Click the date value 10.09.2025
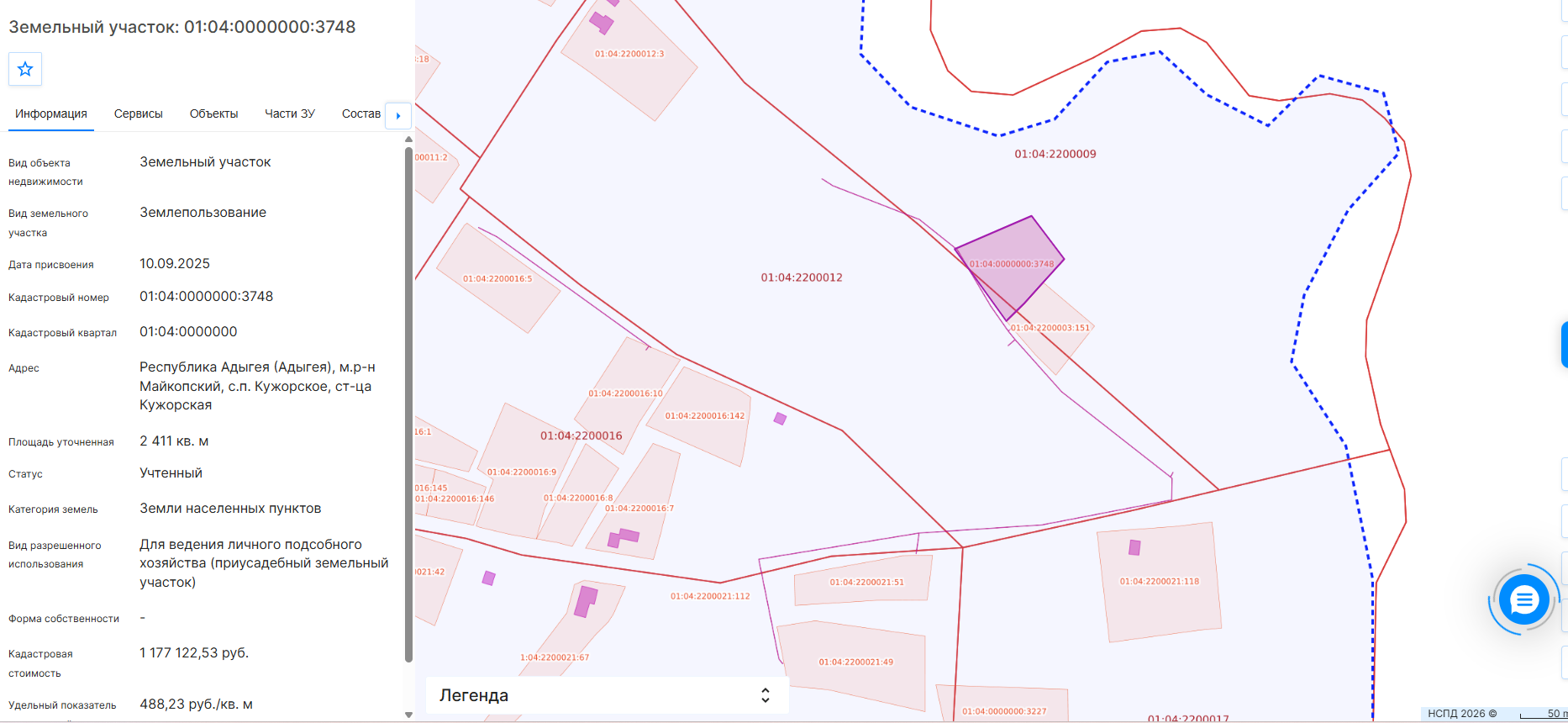 175,263
